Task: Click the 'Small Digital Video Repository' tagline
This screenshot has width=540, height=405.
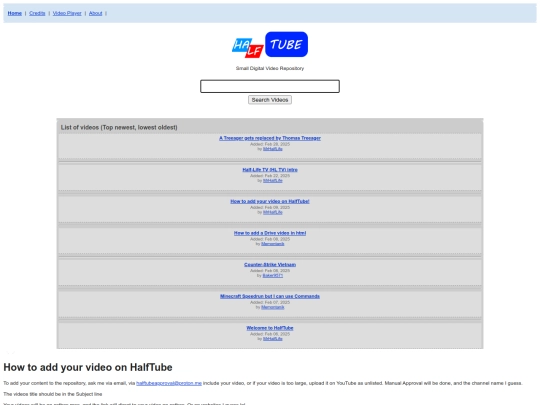Action: pos(270,69)
